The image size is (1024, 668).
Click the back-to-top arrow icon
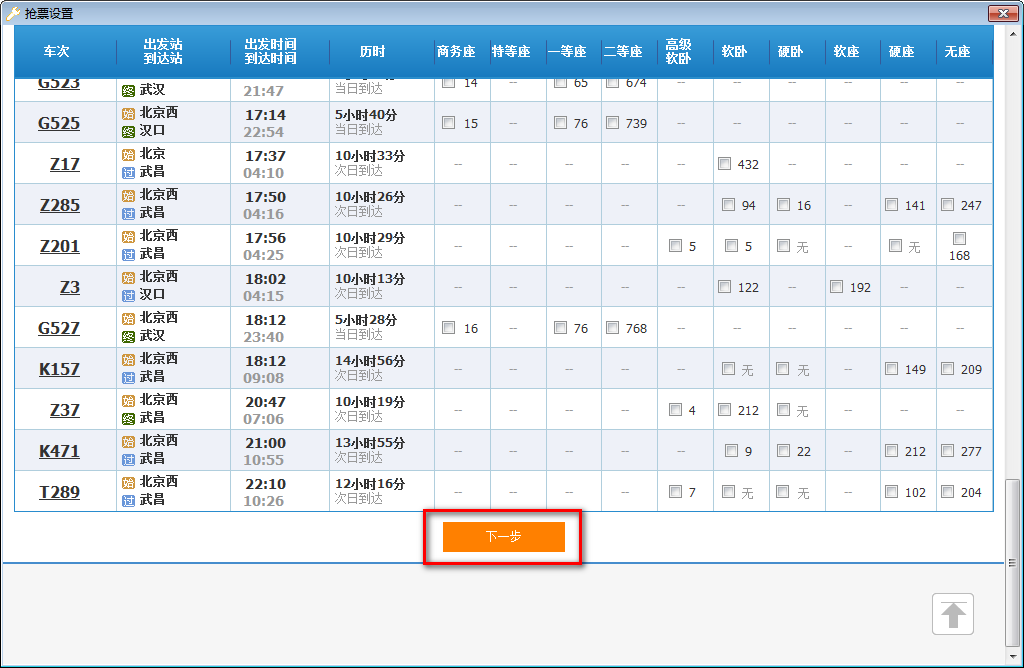click(x=953, y=614)
